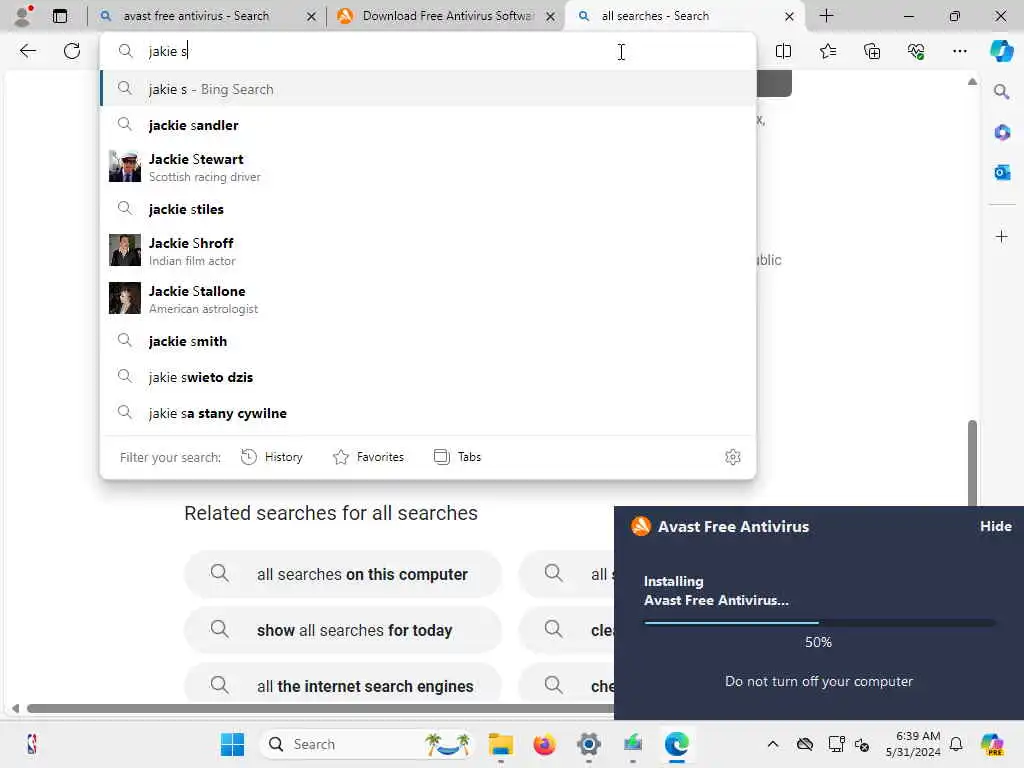Pick the jackie smith suggestion

coord(428,341)
